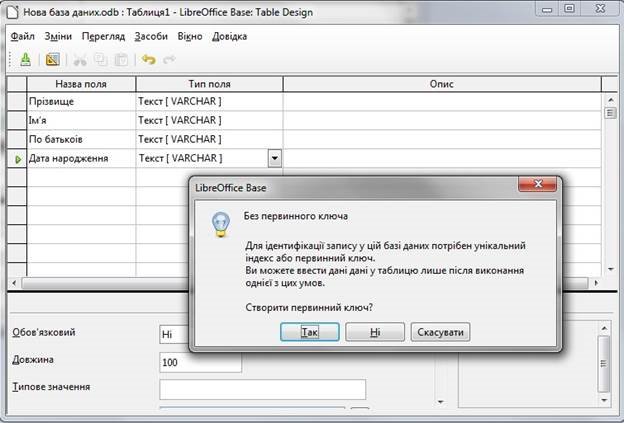This screenshot has width=624, height=423.
Task: Open the Довідка menu
Action: click(x=230, y=37)
